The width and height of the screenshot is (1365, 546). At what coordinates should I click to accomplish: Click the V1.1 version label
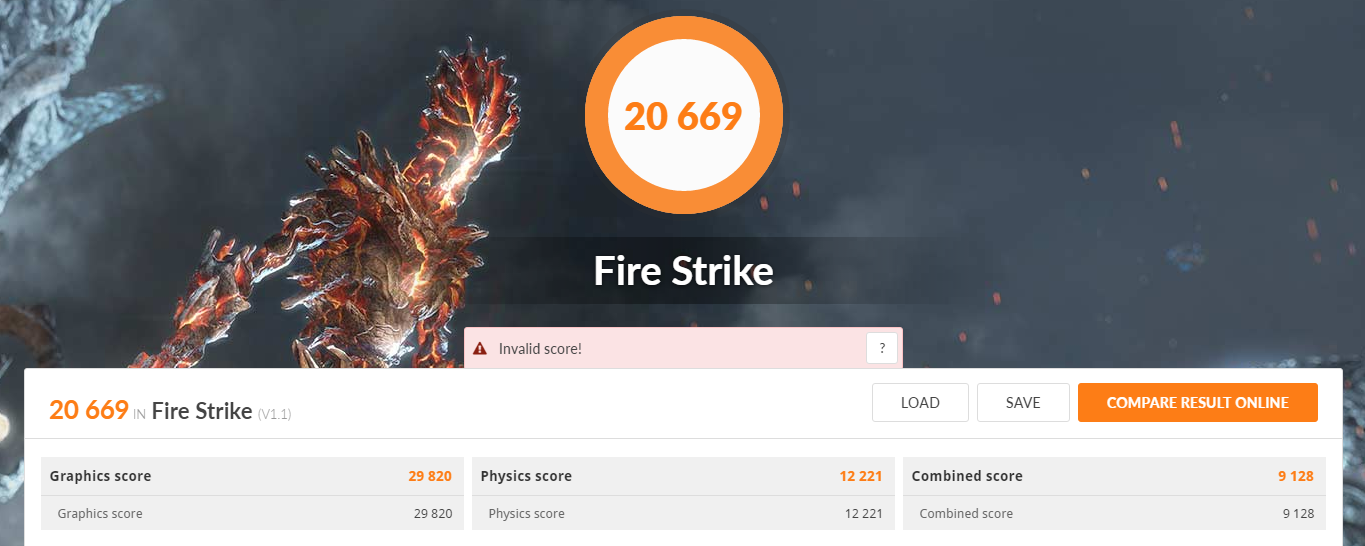[x=274, y=413]
